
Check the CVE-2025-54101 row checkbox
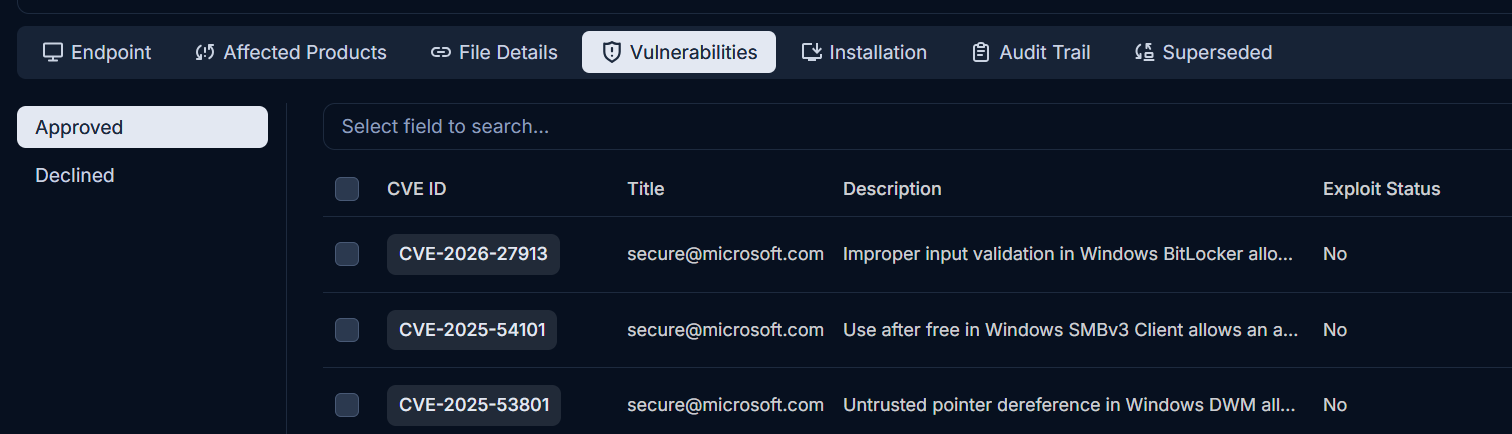(x=347, y=330)
